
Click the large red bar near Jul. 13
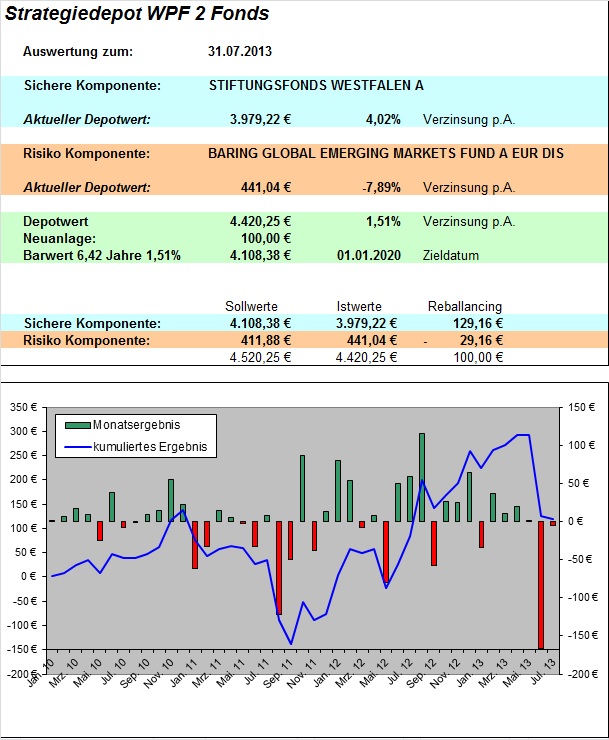point(541,585)
